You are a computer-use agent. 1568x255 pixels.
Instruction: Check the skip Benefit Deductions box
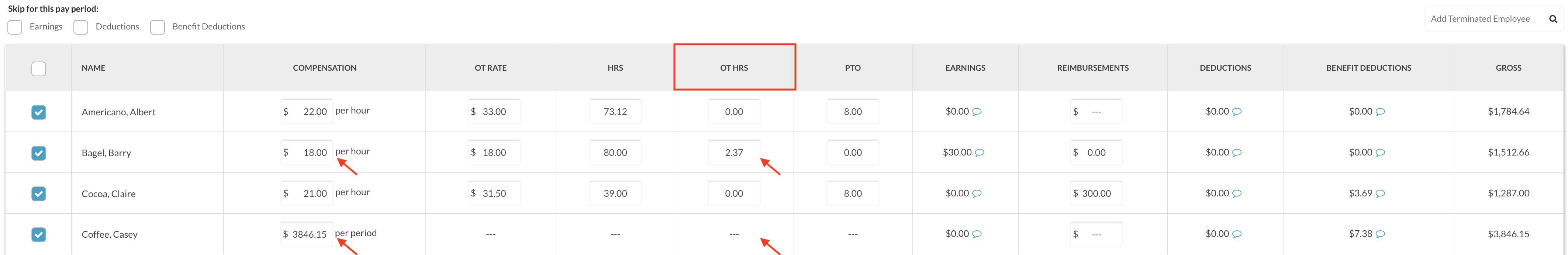pyautogui.click(x=158, y=27)
